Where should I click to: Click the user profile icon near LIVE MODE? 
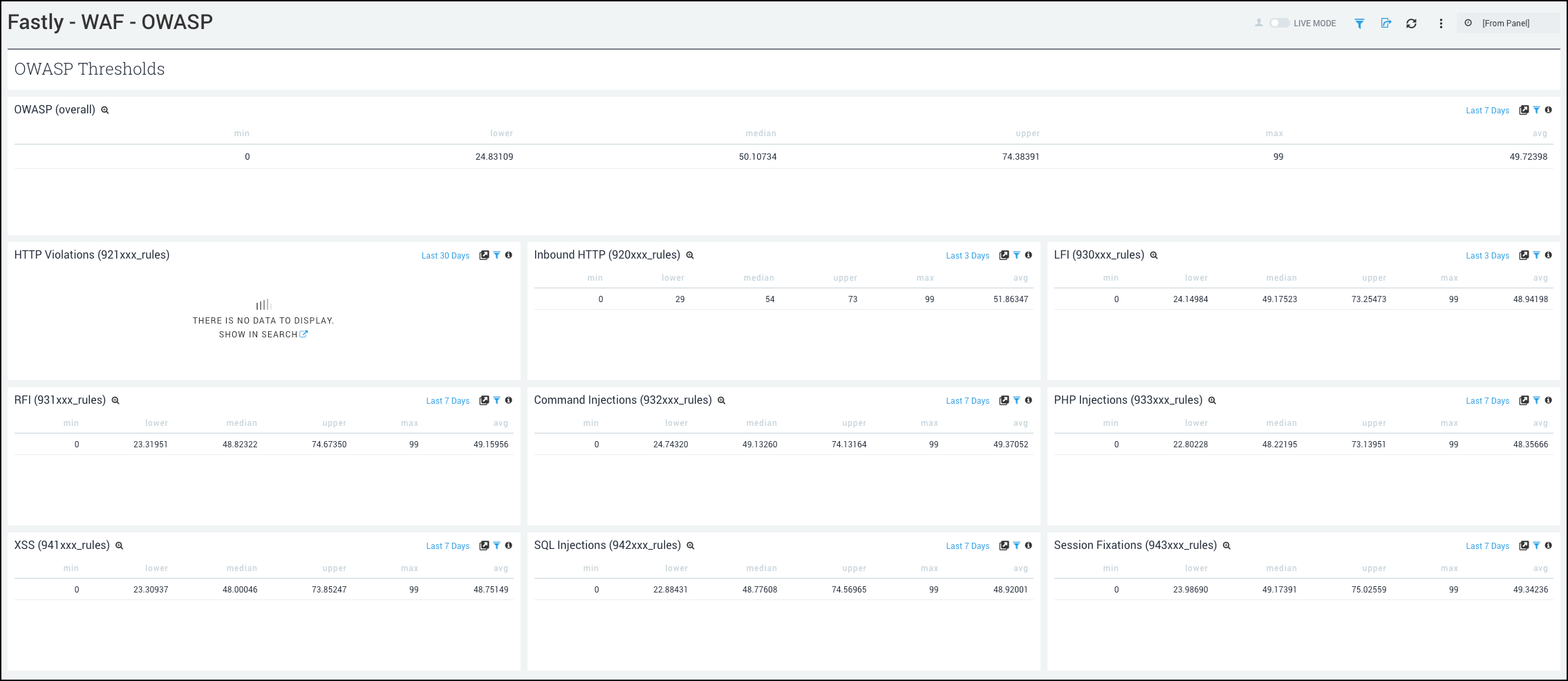click(1258, 23)
